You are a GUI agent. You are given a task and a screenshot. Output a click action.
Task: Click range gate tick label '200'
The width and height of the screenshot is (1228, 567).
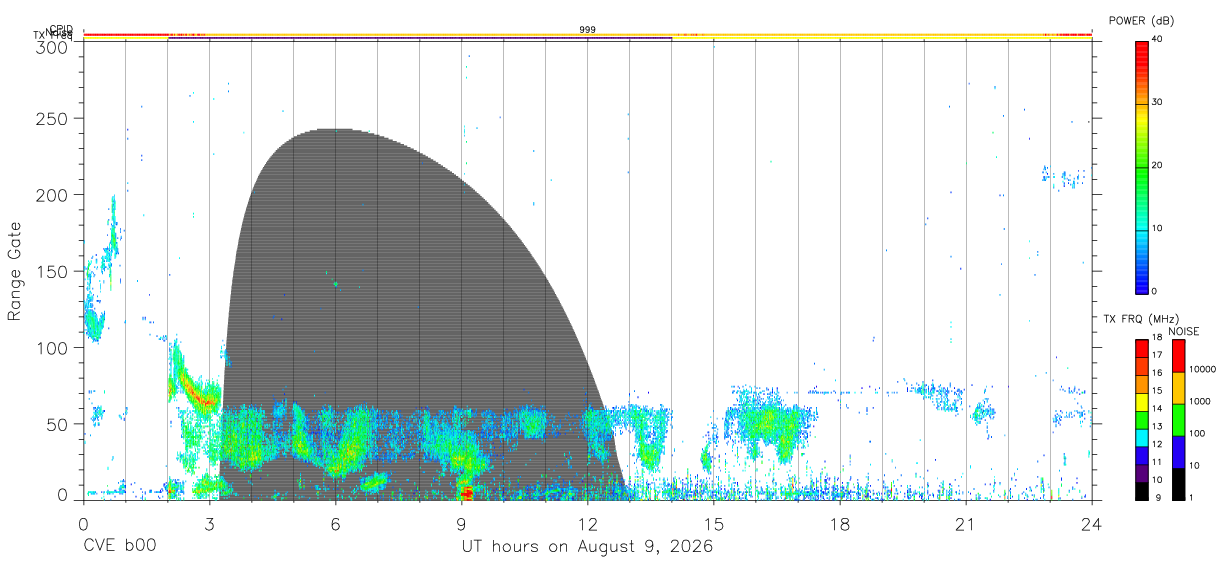coord(54,195)
